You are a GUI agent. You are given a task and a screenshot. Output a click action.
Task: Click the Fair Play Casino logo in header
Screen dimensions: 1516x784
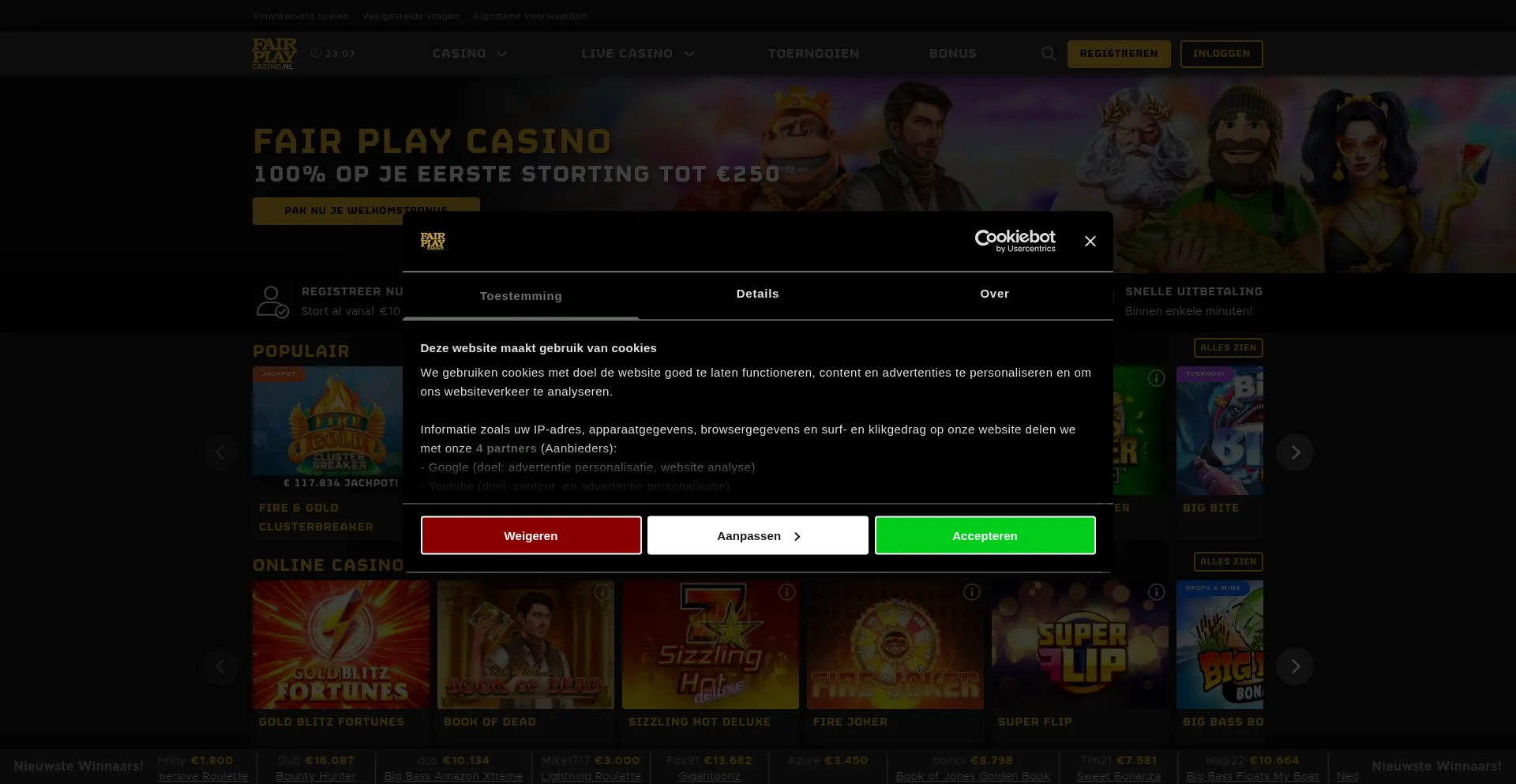[274, 54]
